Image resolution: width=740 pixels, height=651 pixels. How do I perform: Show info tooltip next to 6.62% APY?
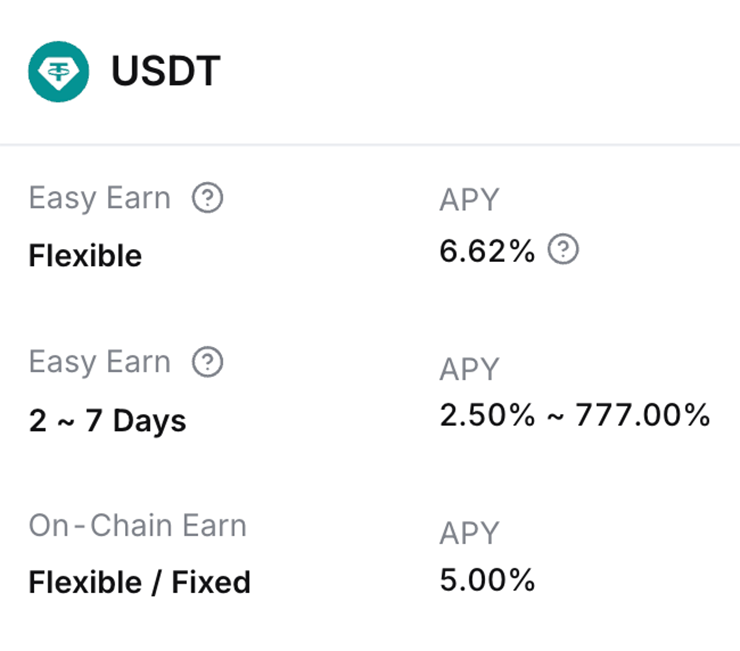coord(564,250)
